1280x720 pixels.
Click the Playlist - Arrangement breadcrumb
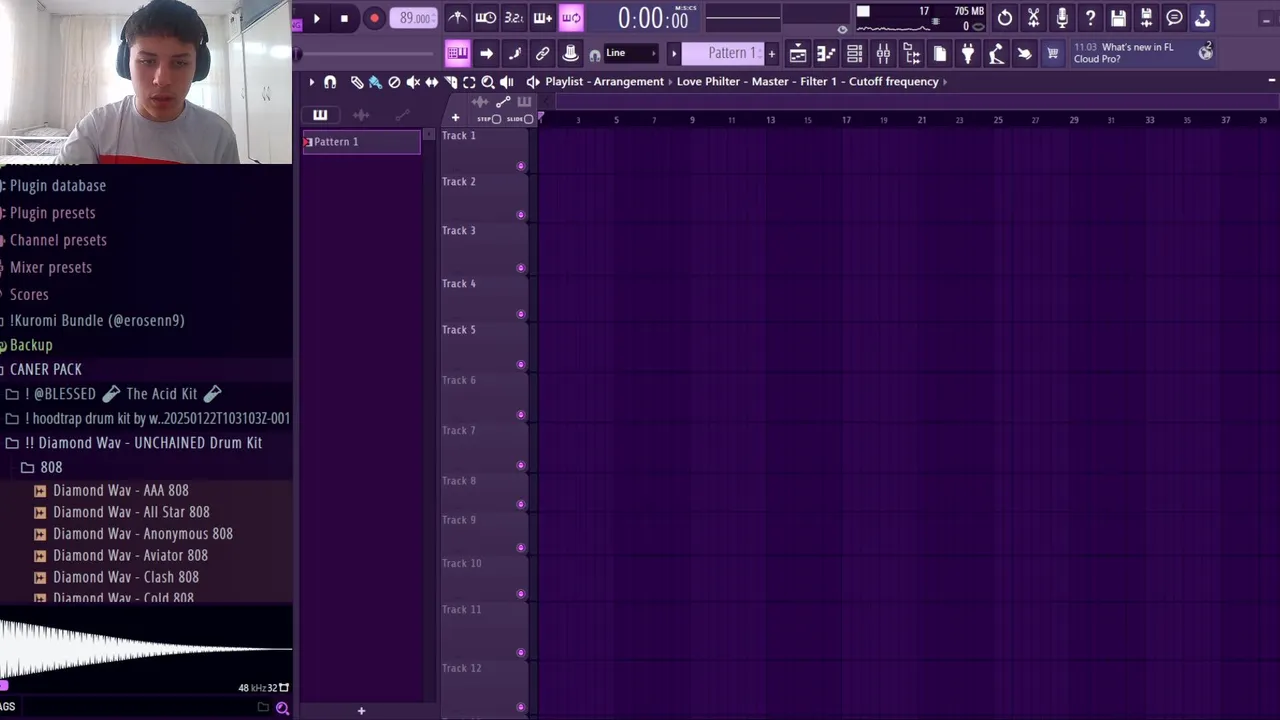coord(604,82)
